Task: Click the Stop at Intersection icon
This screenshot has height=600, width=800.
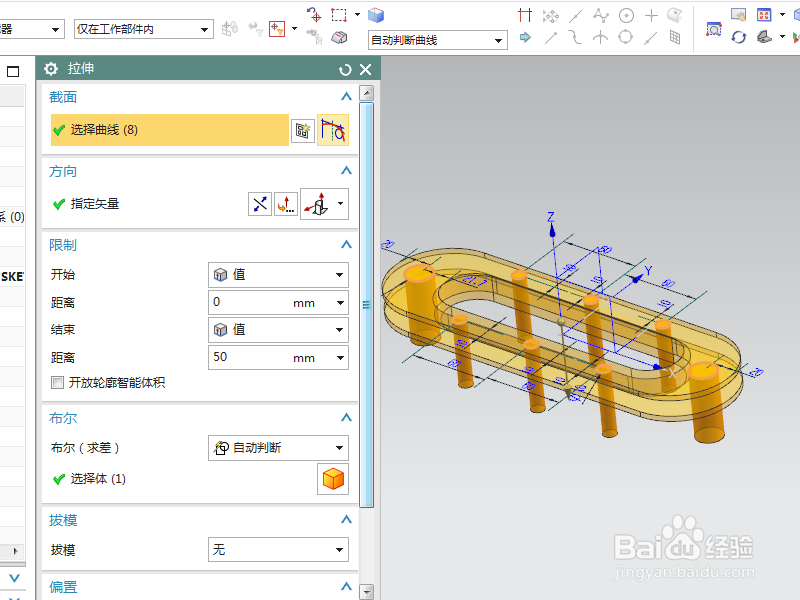Action: 525,15
